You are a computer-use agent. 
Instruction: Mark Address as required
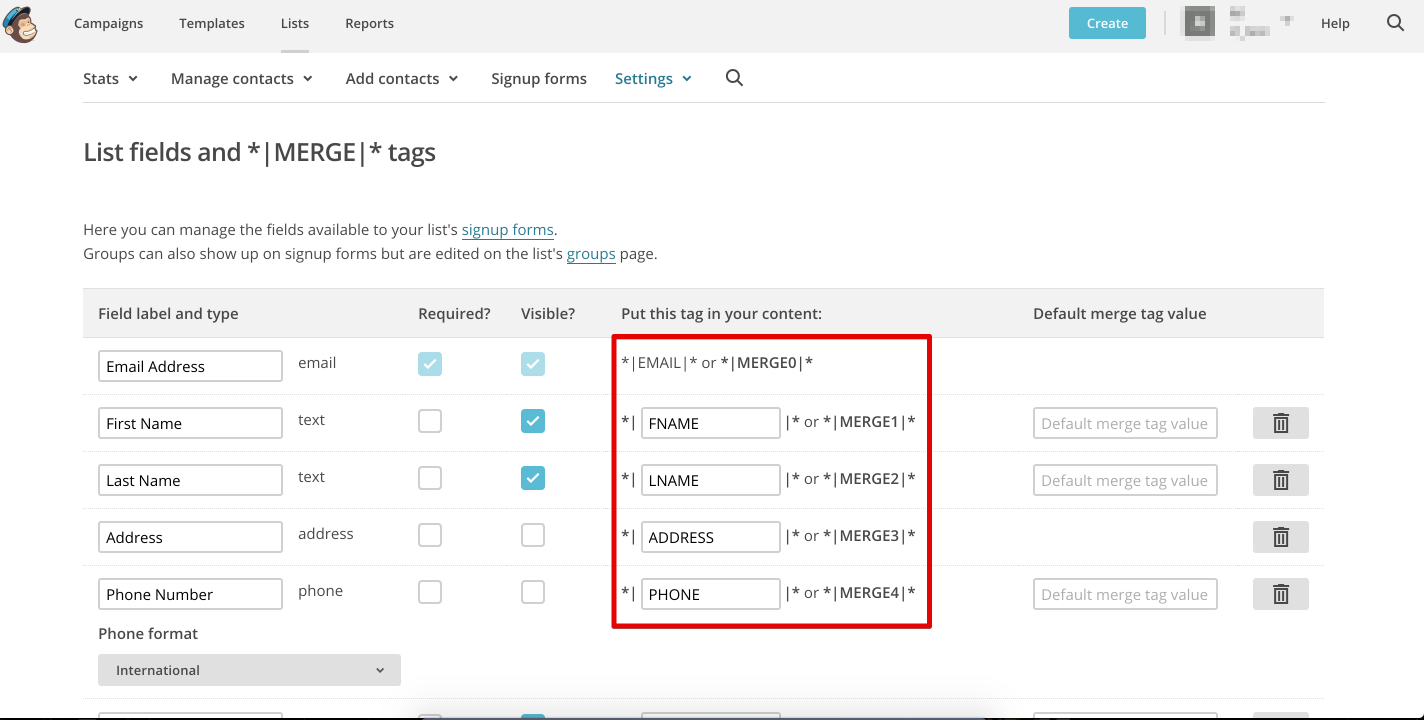[x=430, y=535]
